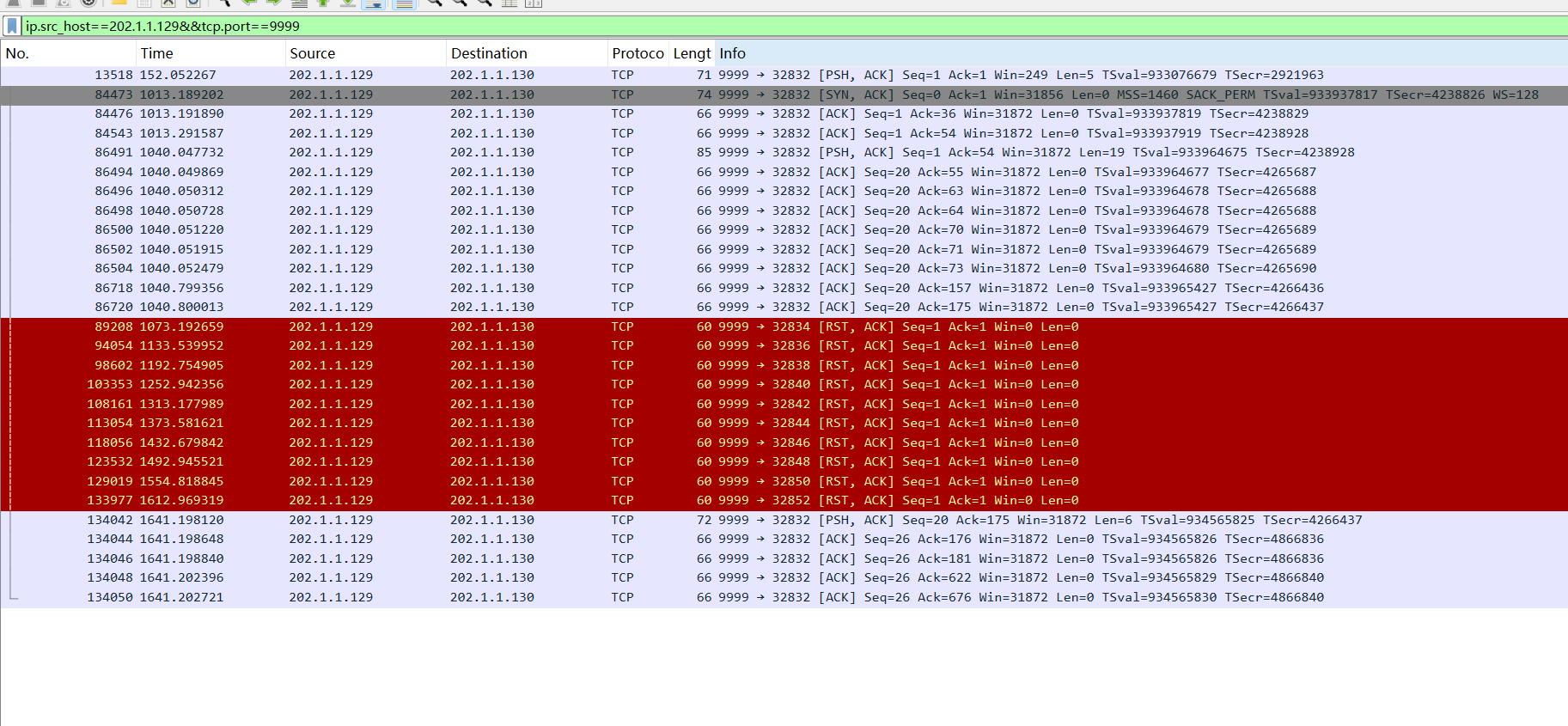Select packet number 86502
The width and height of the screenshot is (1568, 726).
(784, 249)
